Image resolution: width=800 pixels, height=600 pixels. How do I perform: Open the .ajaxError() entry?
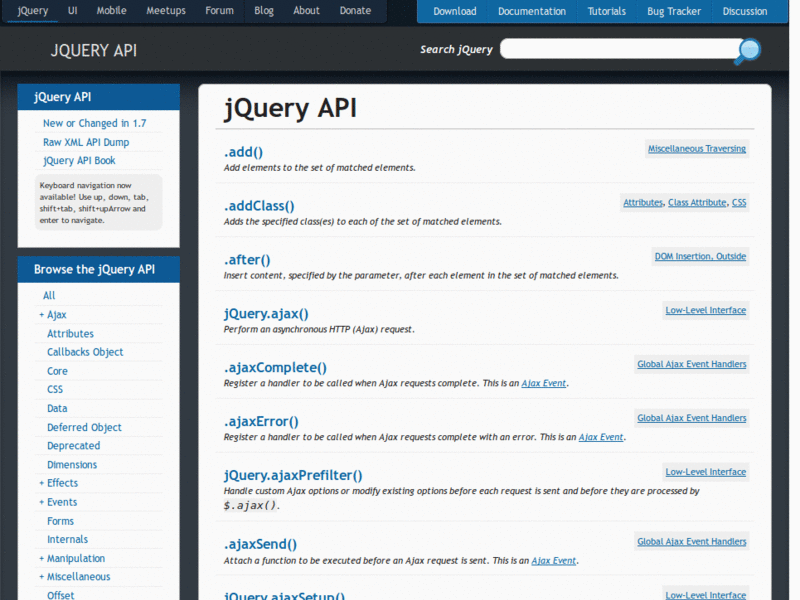point(261,422)
